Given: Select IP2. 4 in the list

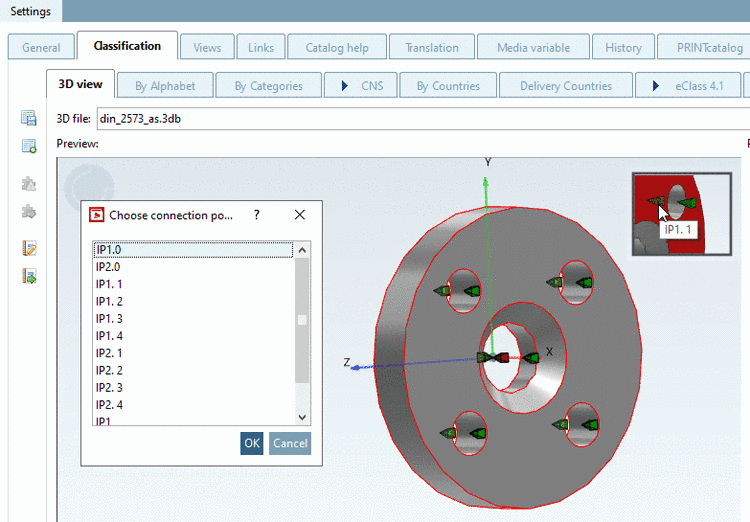Looking at the screenshot, I should tap(193, 405).
